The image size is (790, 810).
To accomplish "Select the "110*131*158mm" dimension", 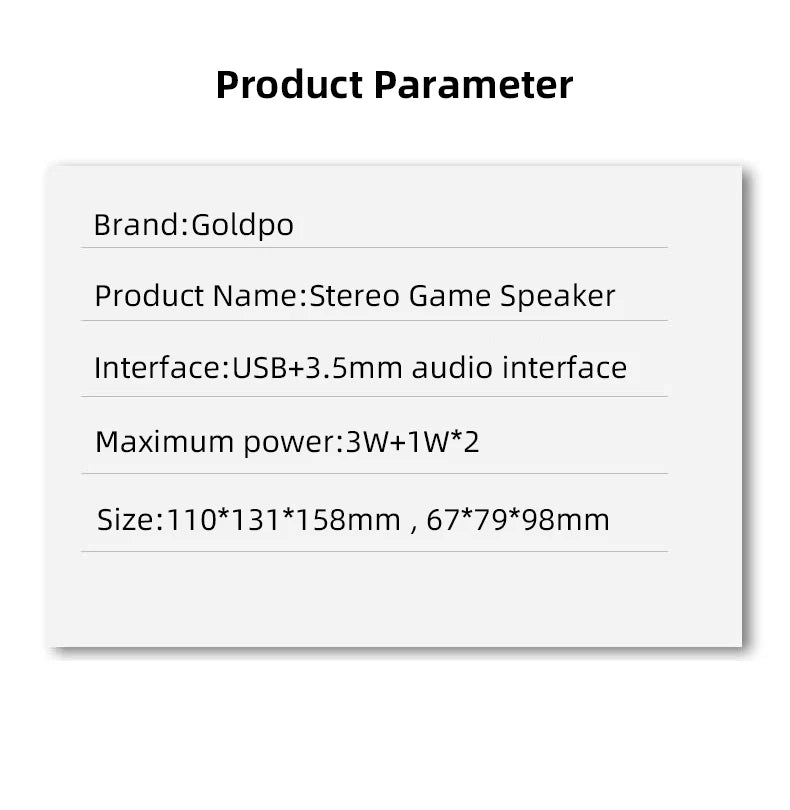I will coord(280,520).
